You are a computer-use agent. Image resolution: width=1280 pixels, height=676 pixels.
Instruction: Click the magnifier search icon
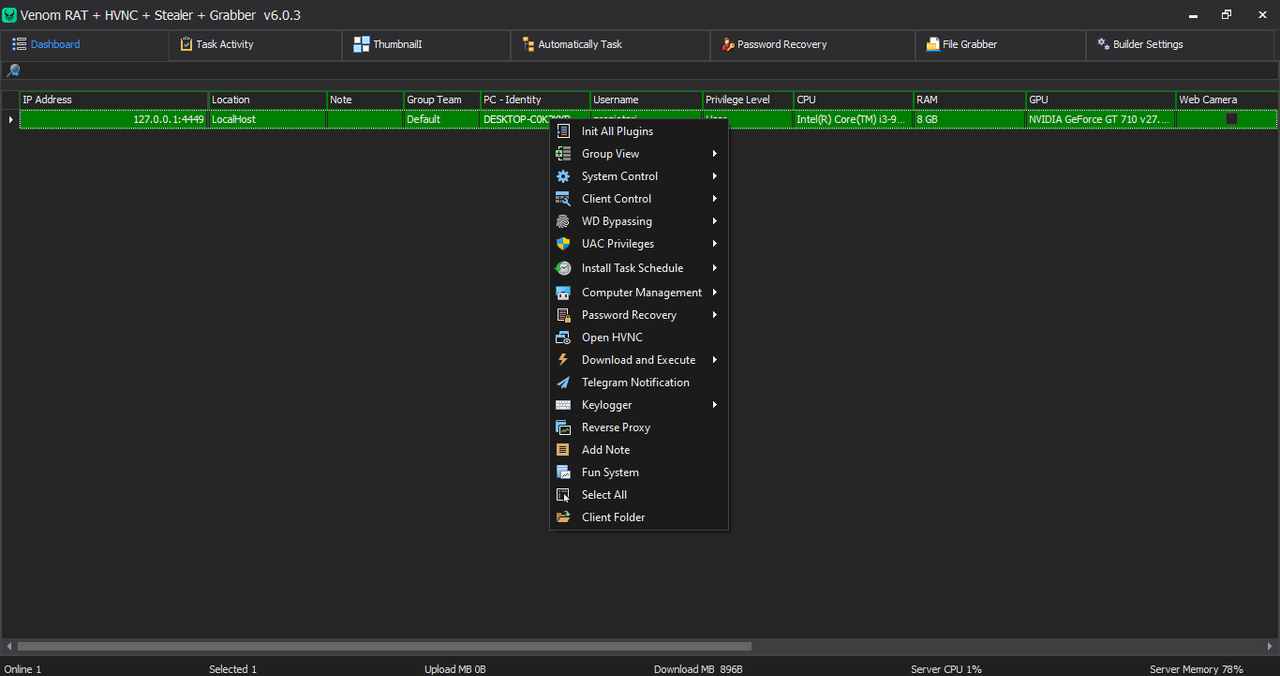click(13, 71)
